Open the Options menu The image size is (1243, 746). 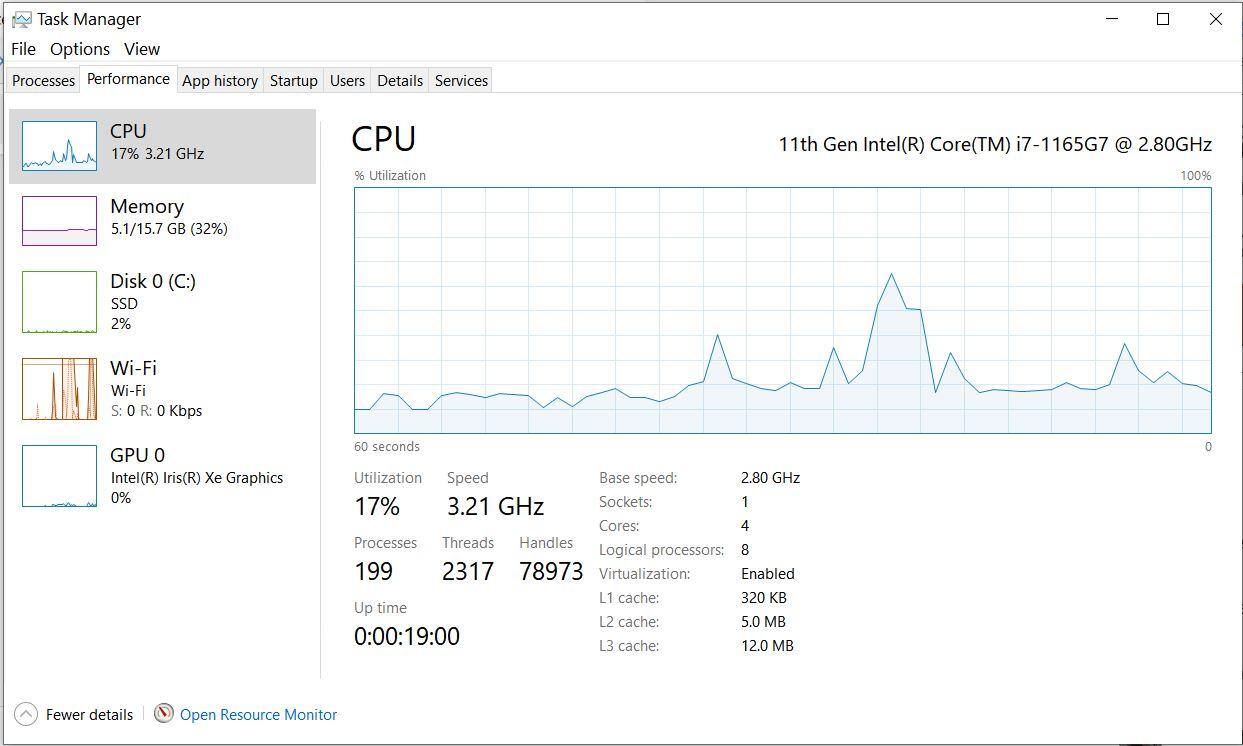click(80, 49)
